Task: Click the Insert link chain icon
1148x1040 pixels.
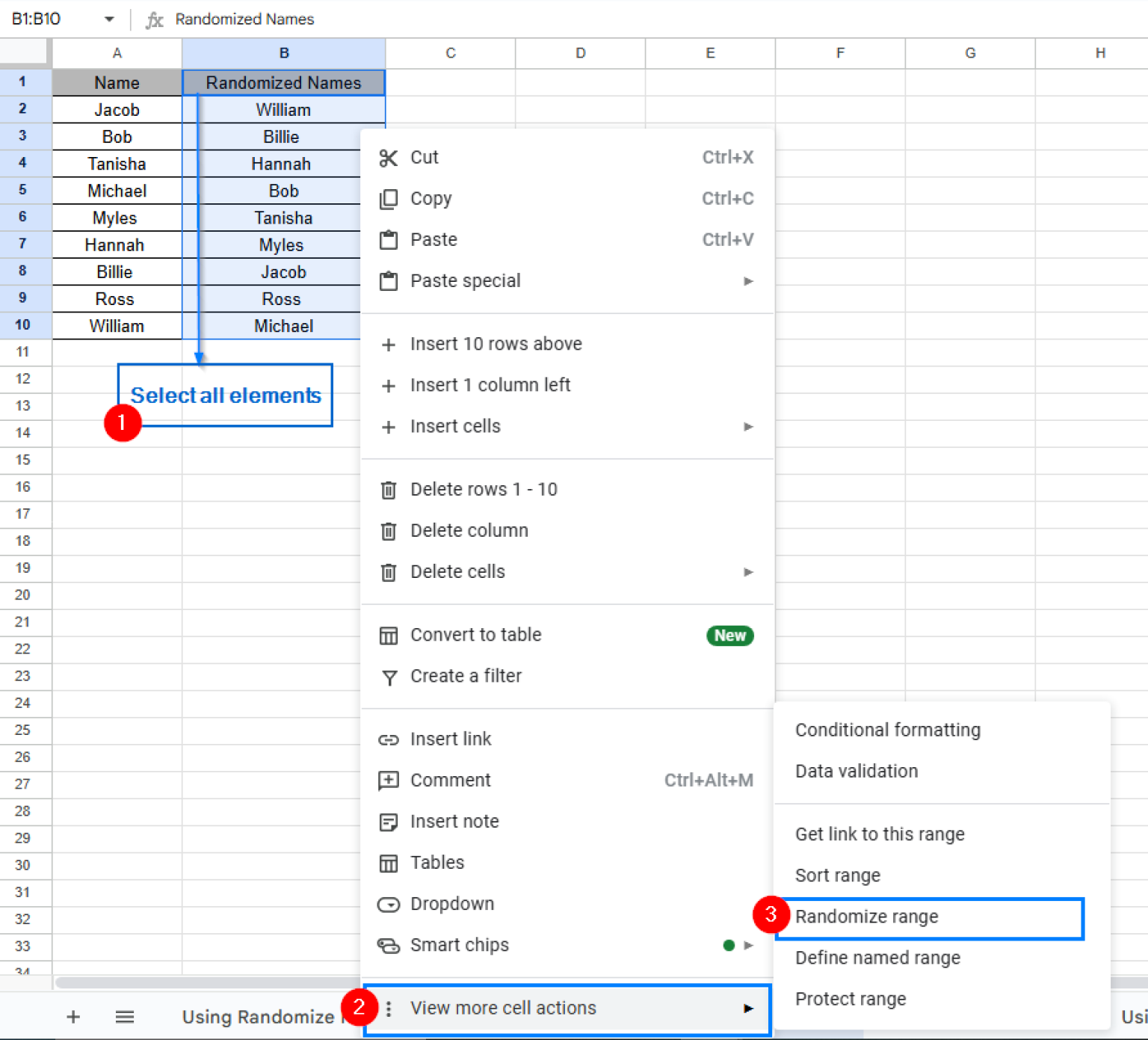Action: tap(389, 739)
